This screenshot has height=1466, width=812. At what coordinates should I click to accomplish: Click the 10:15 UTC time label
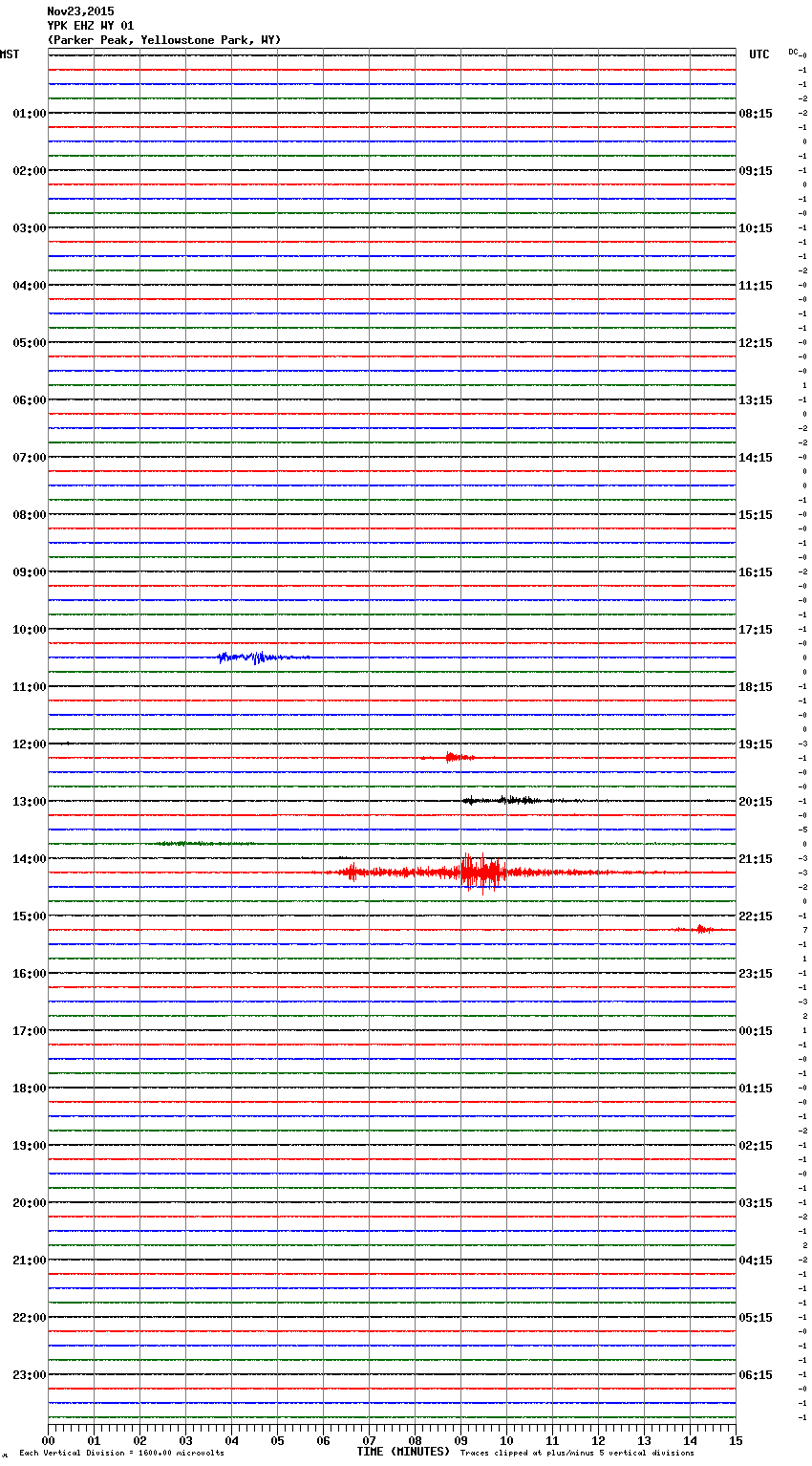pyautogui.click(x=756, y=228)
